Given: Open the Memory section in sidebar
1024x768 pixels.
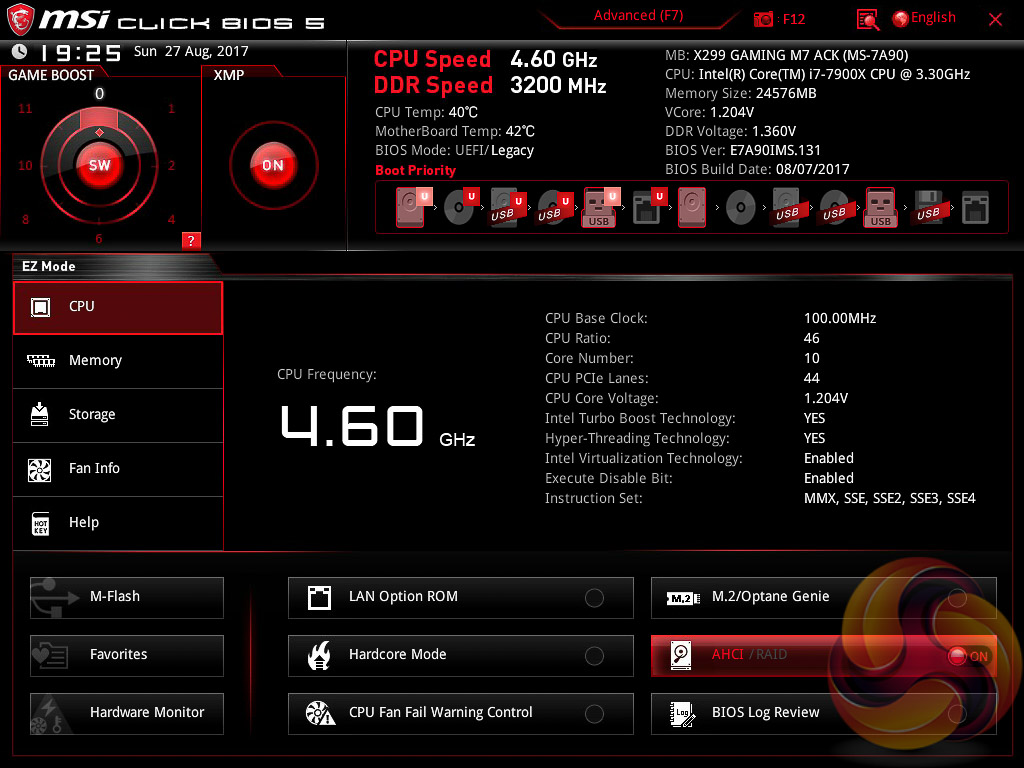Looking at the screenshot, I should point(118,361).
